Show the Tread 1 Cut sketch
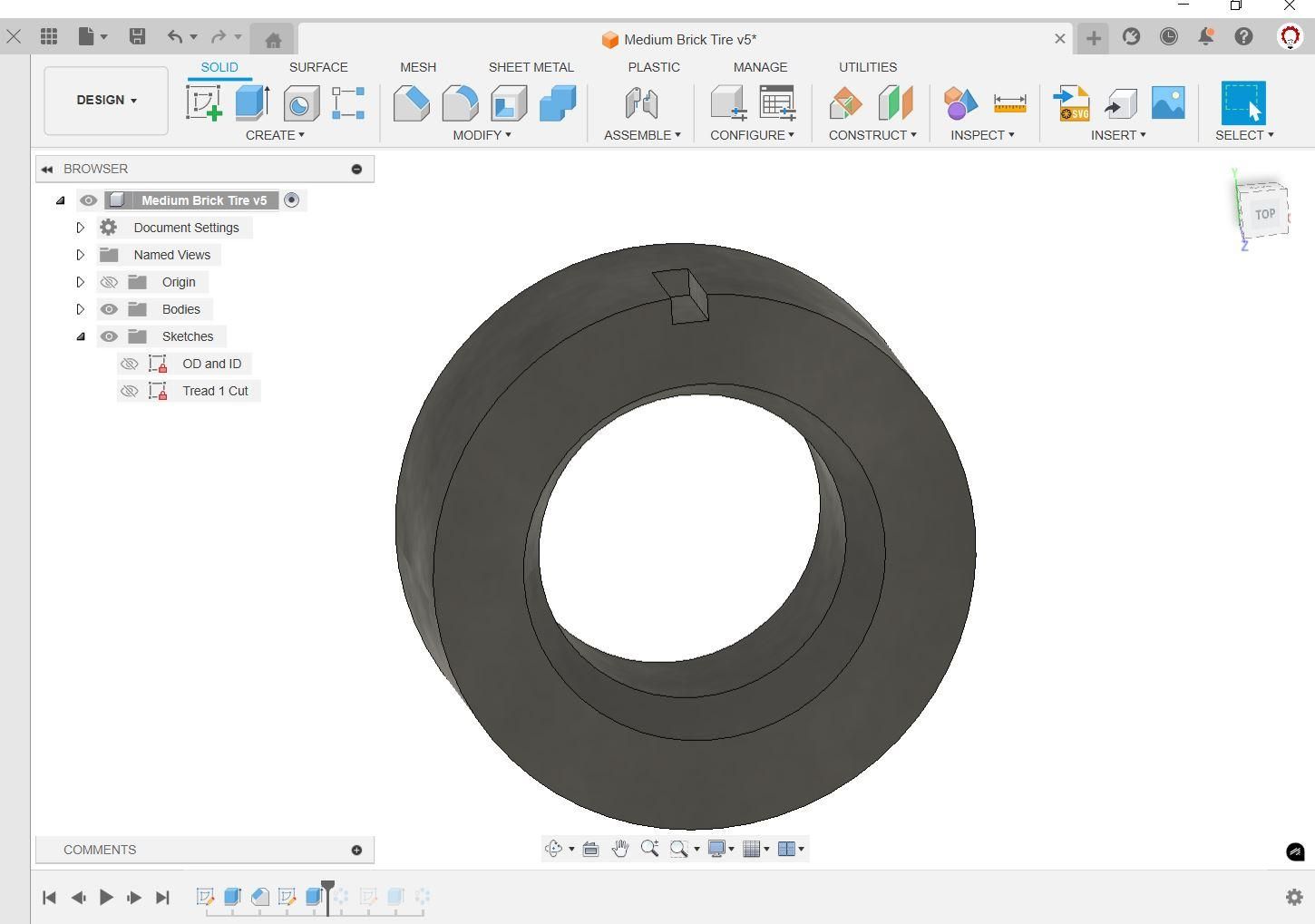The height and width of the screenshot is (924, 1315). (x=130, y=391)
